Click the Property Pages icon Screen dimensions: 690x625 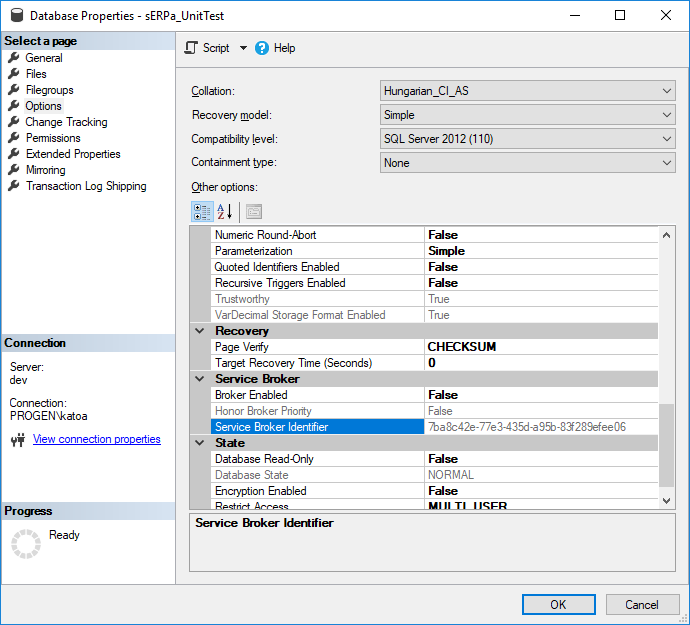pyautogui.click(x=253, y=211)
